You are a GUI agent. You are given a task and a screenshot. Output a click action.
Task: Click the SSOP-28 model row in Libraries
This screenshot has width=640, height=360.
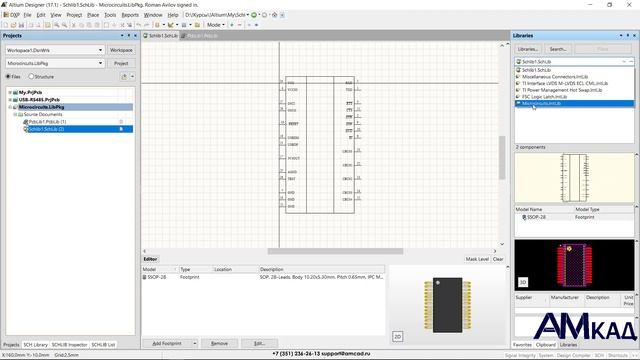tap(574, 217)
